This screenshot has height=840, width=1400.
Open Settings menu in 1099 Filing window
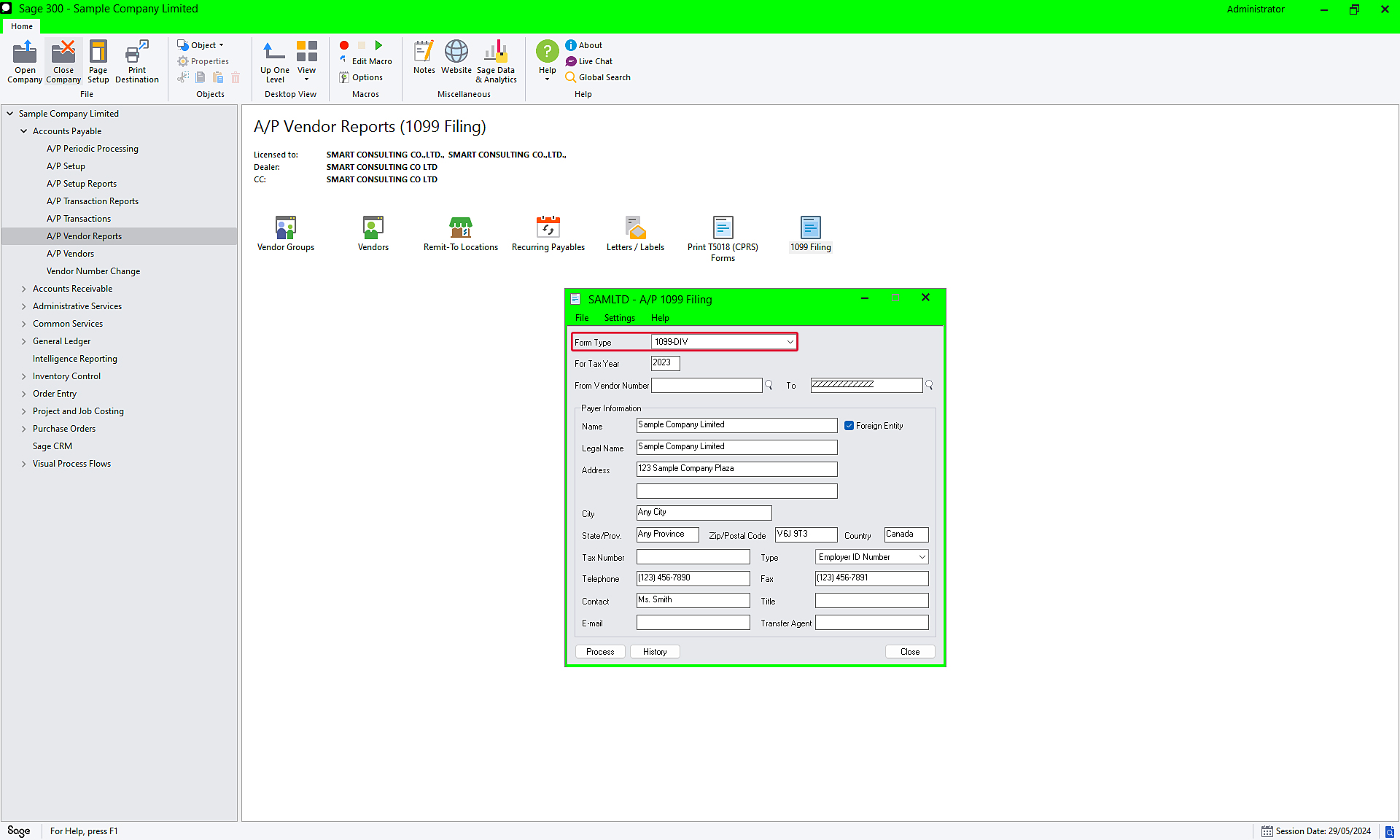click(x=620, y=318)
